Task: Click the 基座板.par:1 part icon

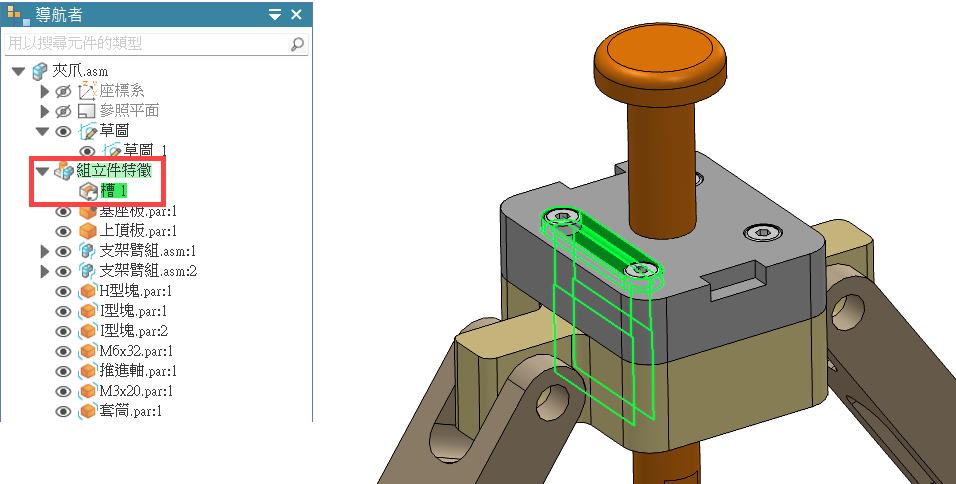Action: click(88, 212)
